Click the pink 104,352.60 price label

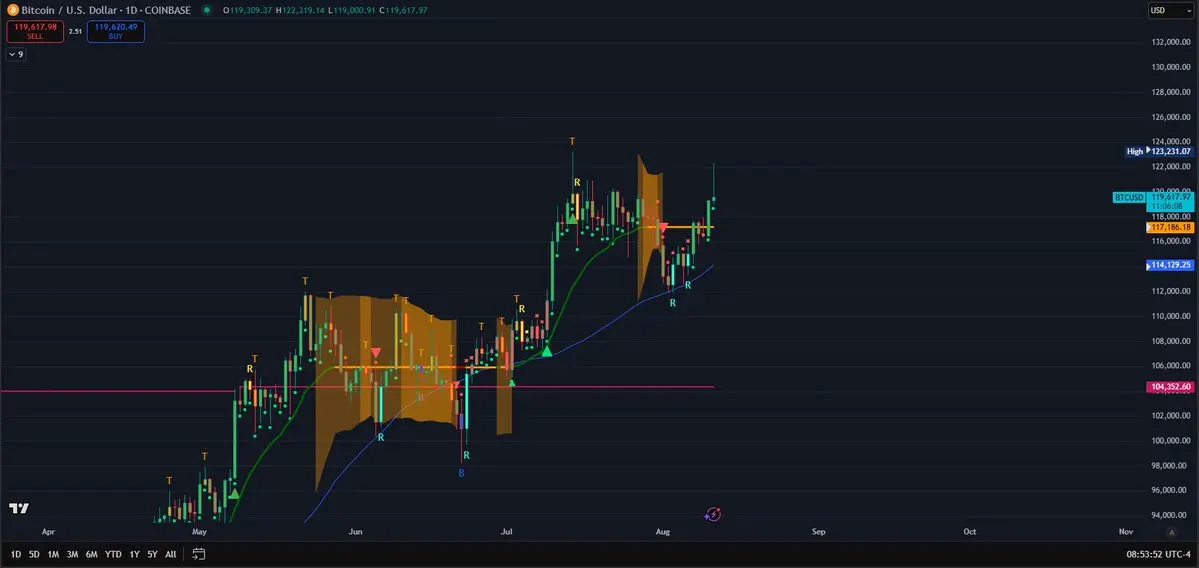point(1170,387)
